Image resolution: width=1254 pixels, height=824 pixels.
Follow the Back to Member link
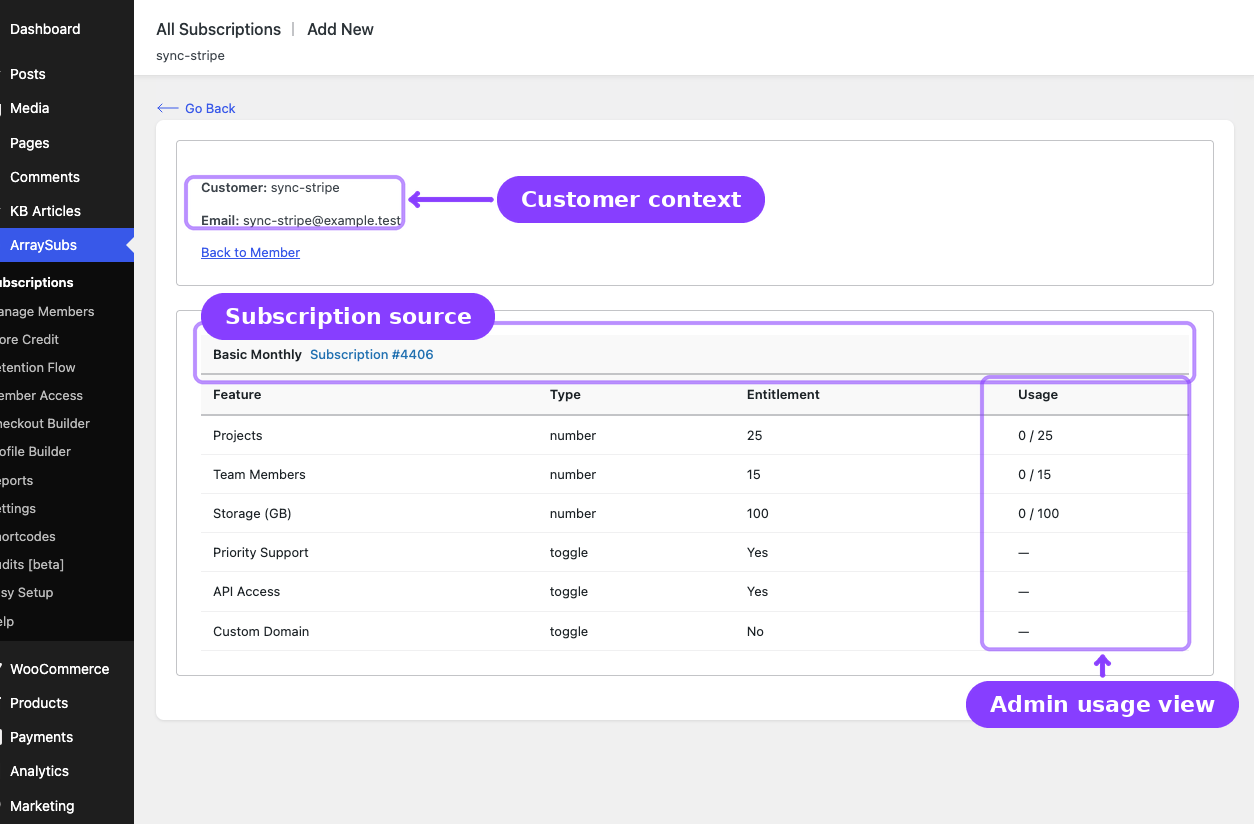[250, 252]
